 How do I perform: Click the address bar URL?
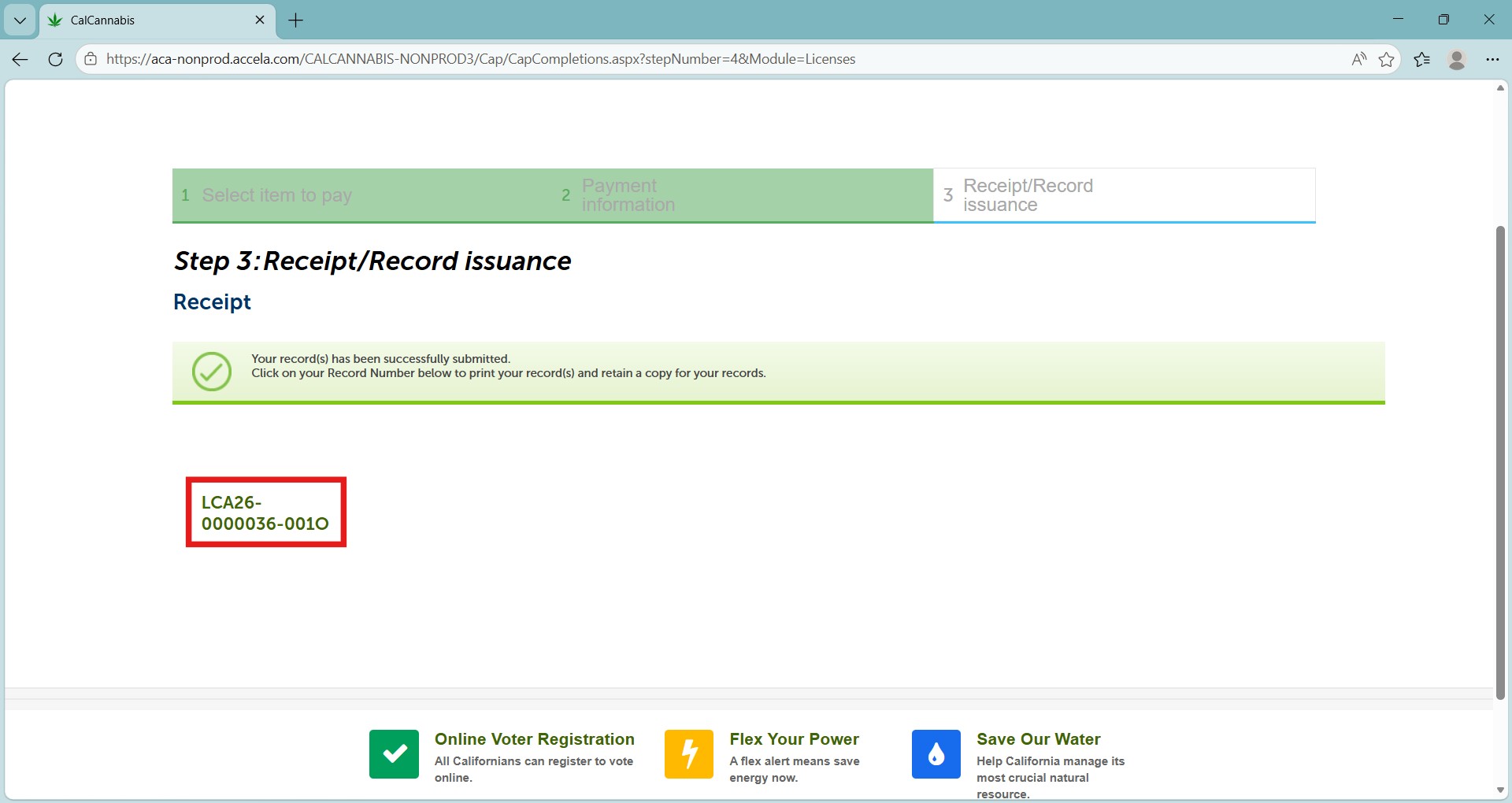click(480, 59)
